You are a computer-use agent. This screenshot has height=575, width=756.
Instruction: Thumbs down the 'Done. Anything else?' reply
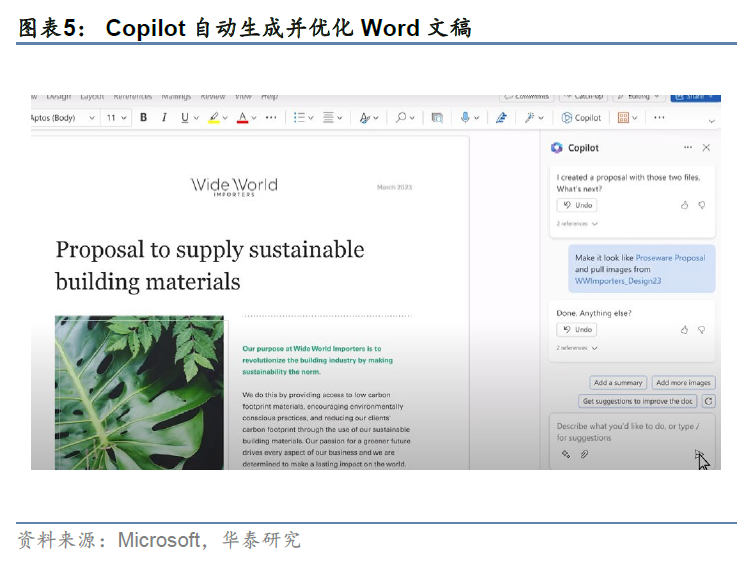point(702,330)
